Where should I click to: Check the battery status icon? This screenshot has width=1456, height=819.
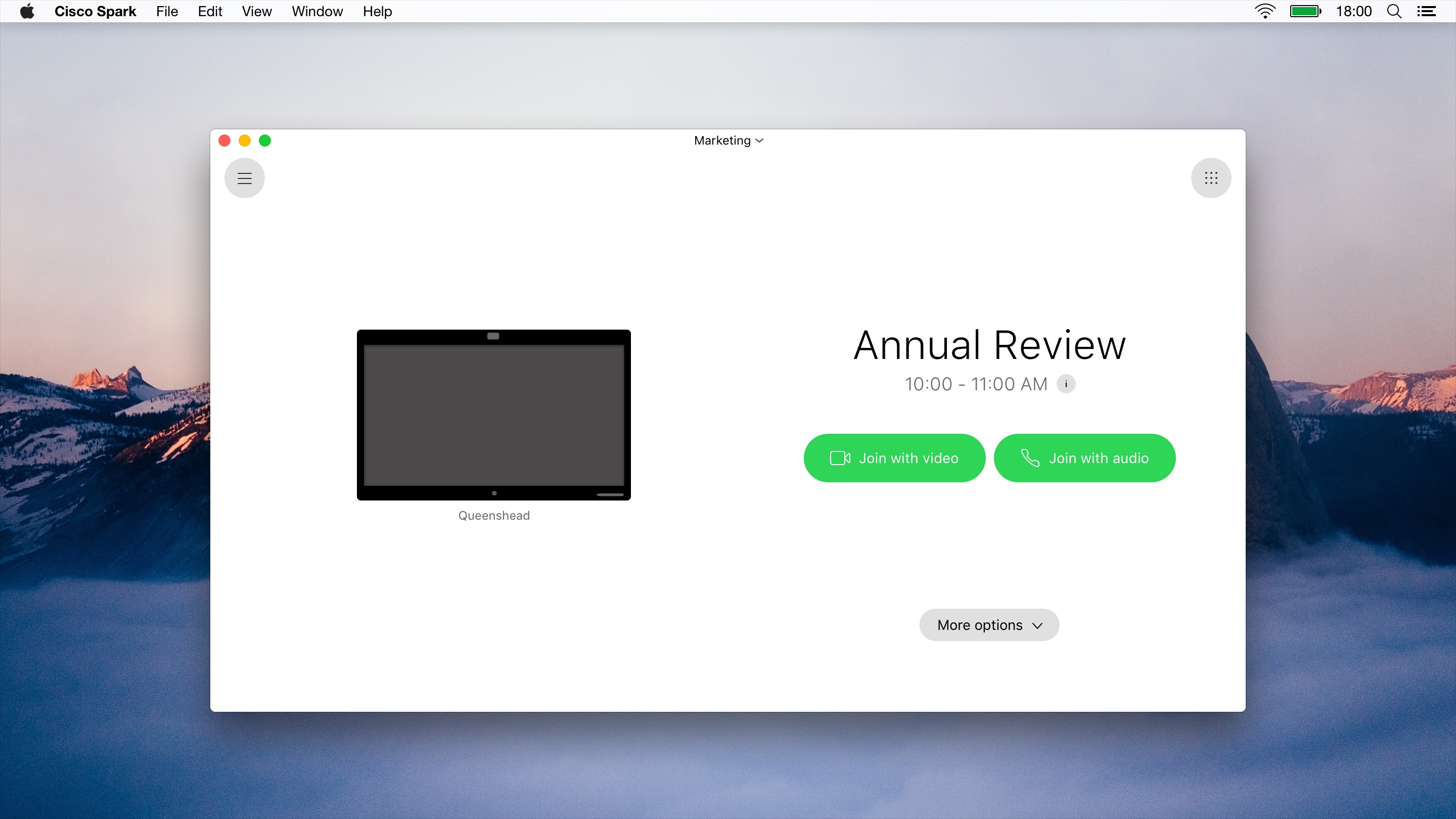click(x=1305, y=11)
